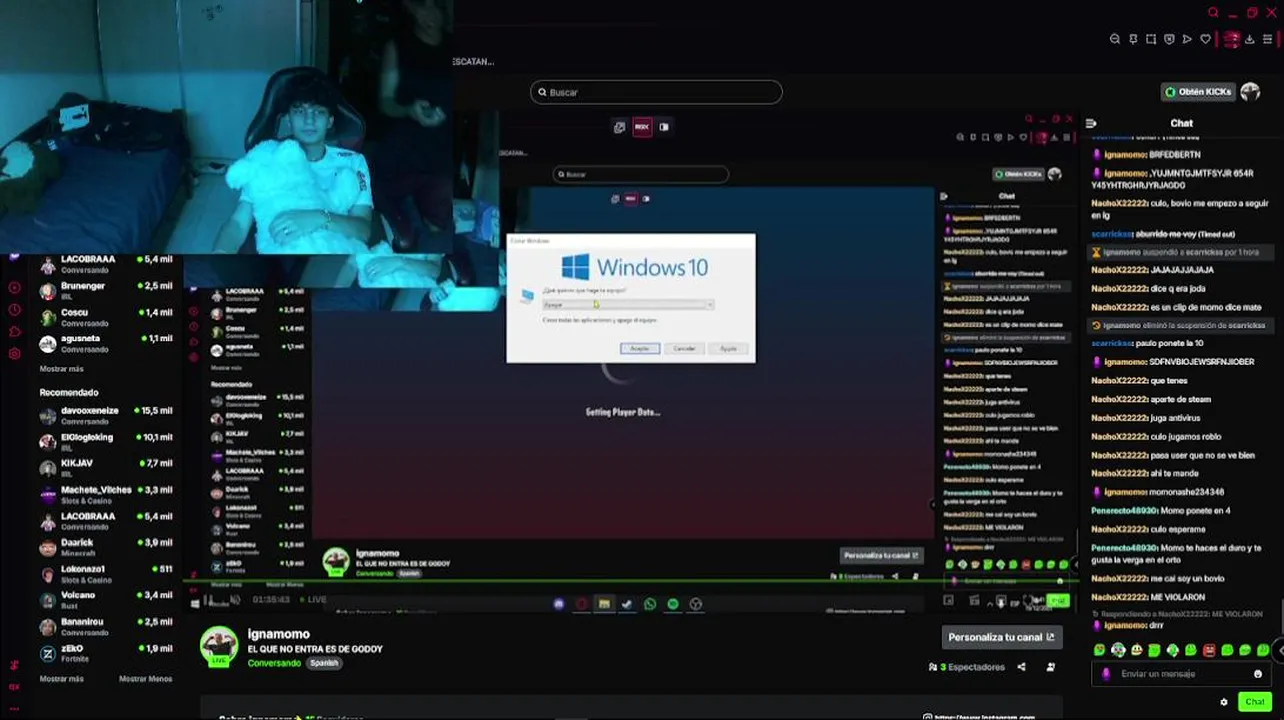Click the Buscar search field
The width and height of the screenshot is (1284, 720).
[x=656, y=92]
